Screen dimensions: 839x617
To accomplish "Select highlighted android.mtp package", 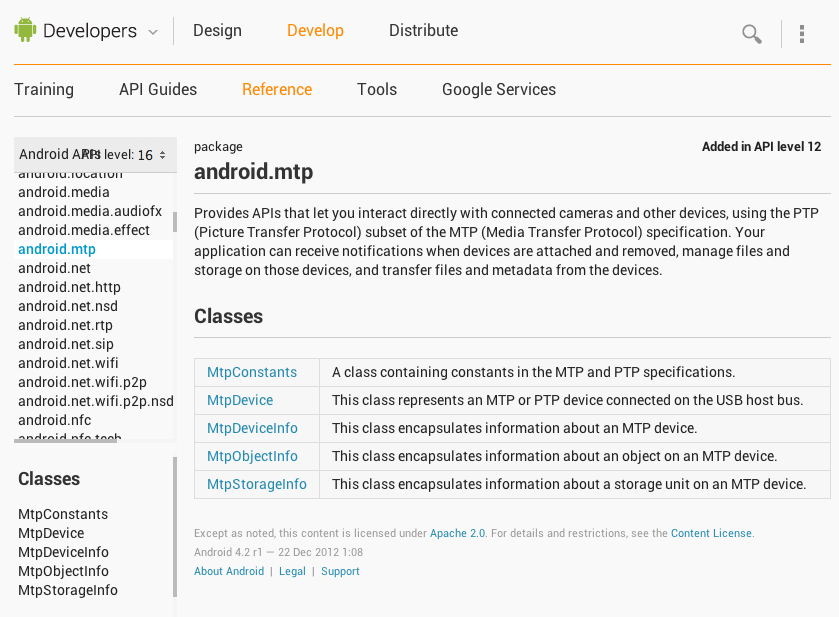I will pyautogui.click(x=57, y=249).
